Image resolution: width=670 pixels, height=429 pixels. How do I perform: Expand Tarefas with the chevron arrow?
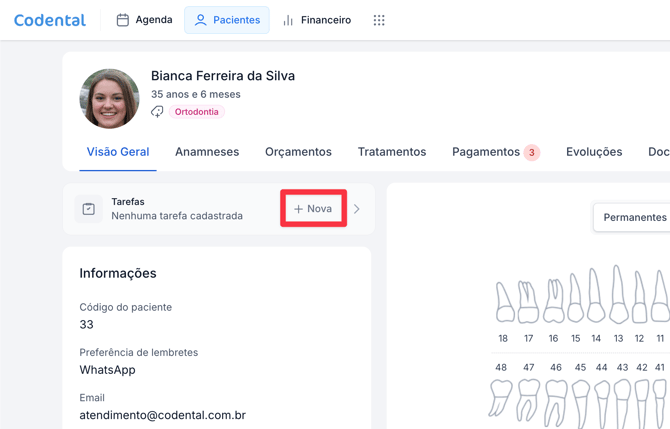coord(357,209)
